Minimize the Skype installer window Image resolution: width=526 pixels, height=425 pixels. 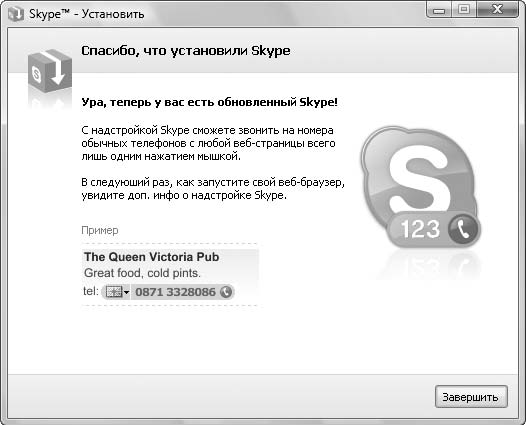point(439,10)
